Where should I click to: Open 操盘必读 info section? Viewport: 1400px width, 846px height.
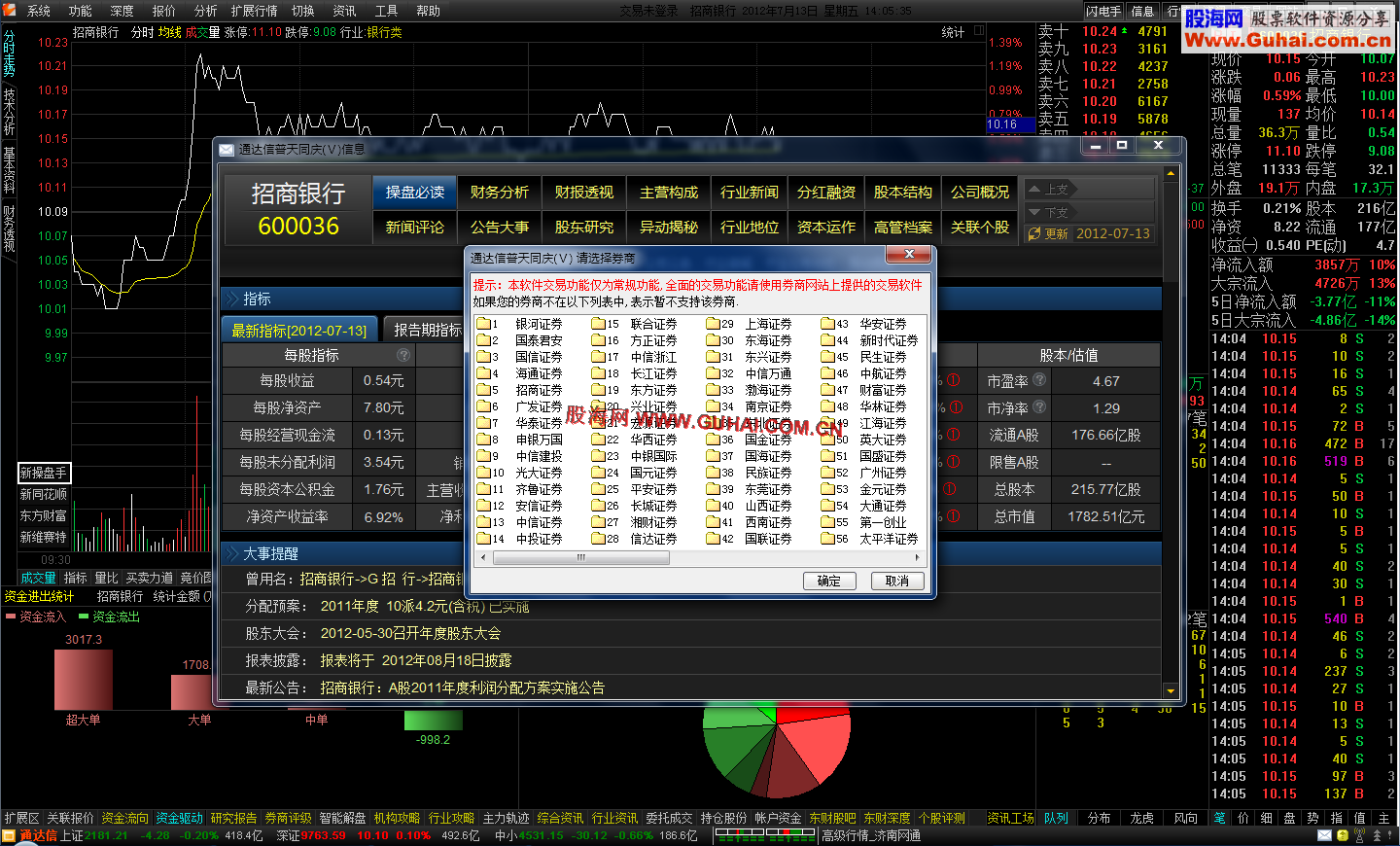click(415, 193)
